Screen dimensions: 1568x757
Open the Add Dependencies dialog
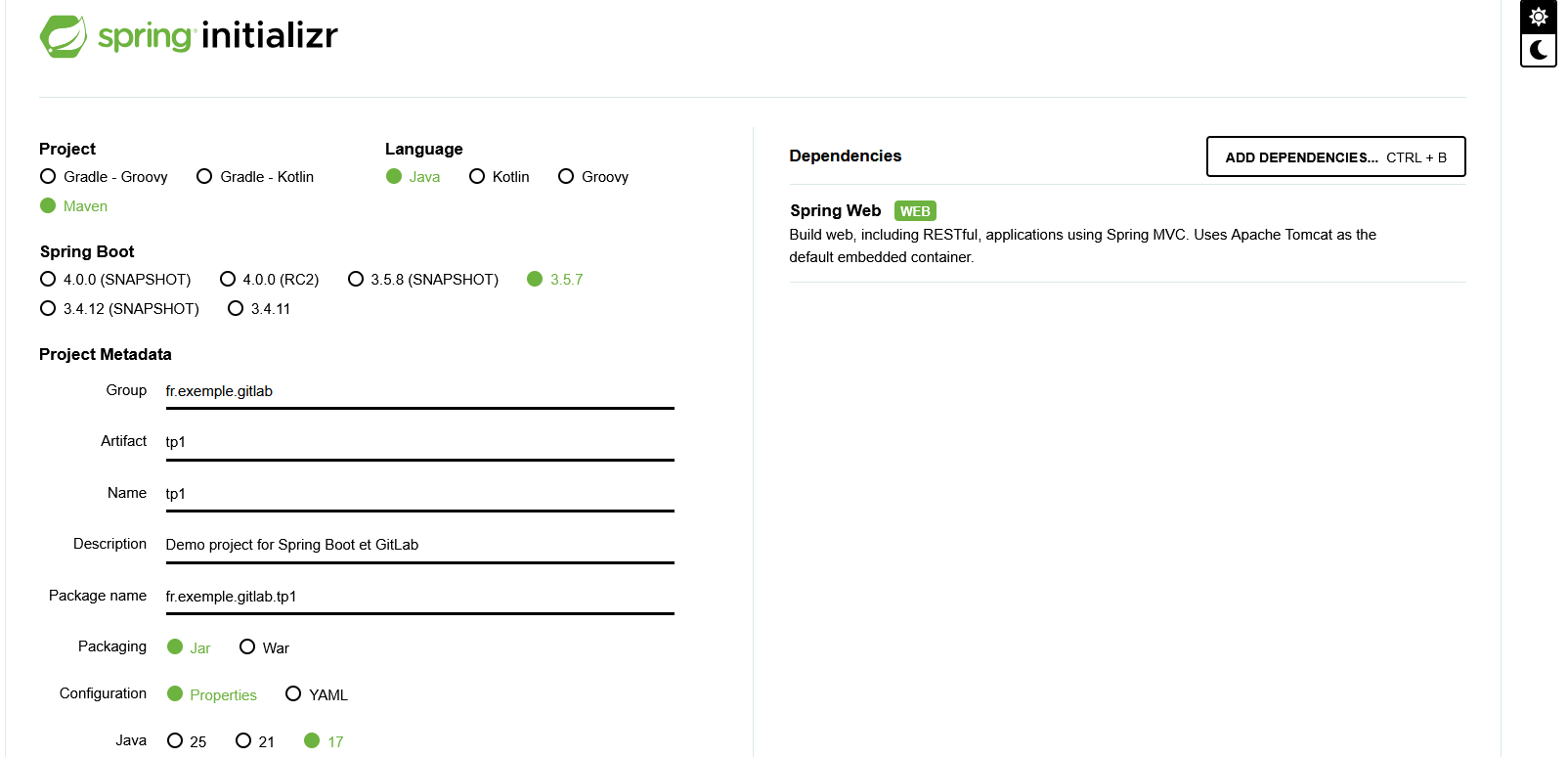click(x=1335, y=156)
